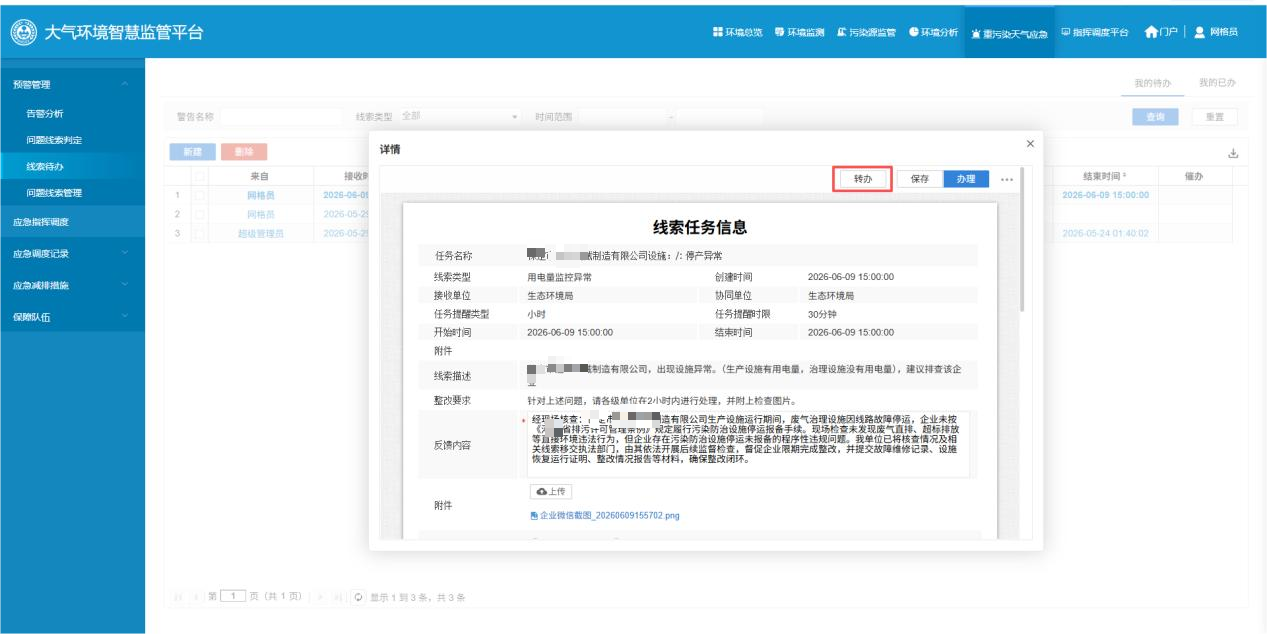This screenshot has width=1267, height=634.
Task: Switch to the 我的待办 tab
Action: (1152, 82)
